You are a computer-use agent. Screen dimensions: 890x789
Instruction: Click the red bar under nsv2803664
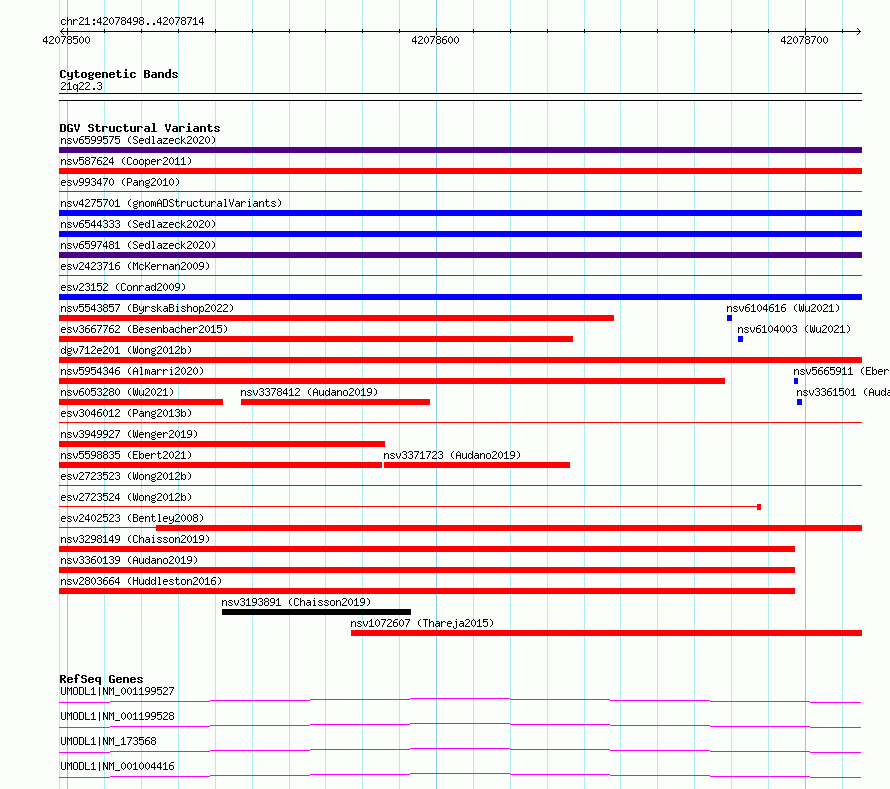[x=427, y=591]
